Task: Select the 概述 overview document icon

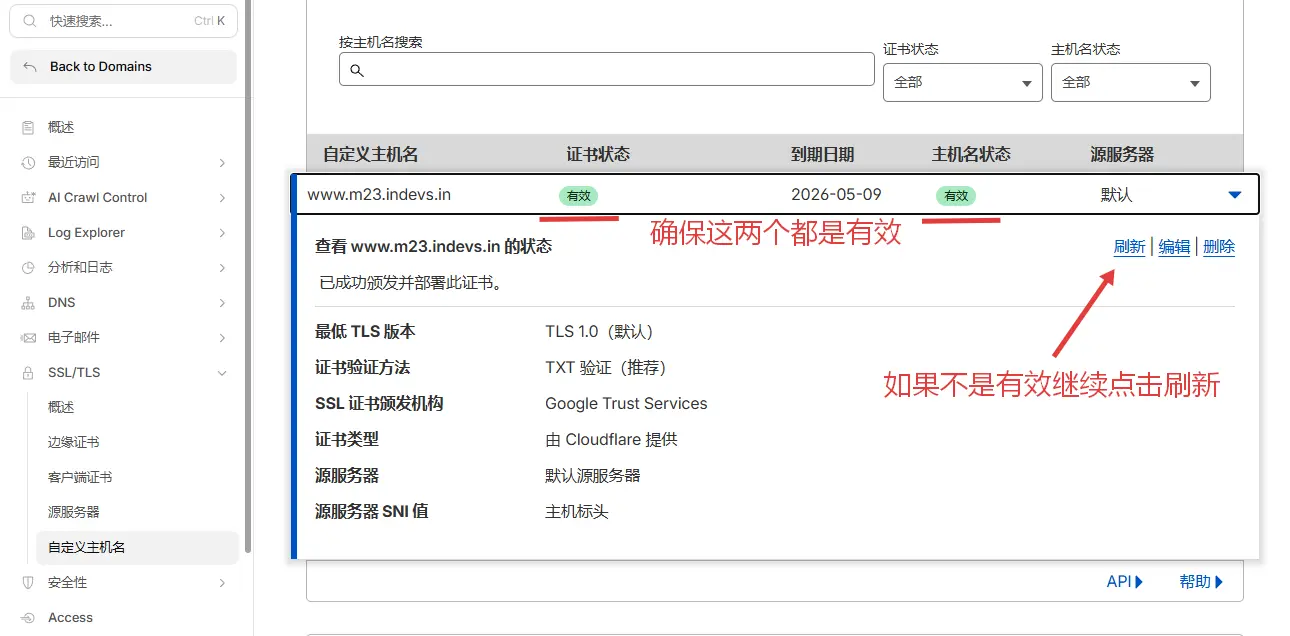Action: point(29,127)
